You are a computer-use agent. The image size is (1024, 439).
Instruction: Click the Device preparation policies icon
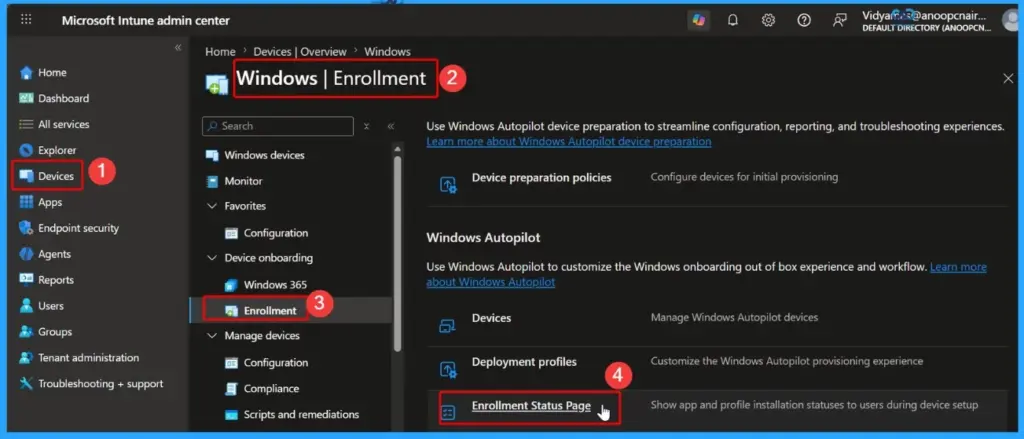[x=448, y=186]
